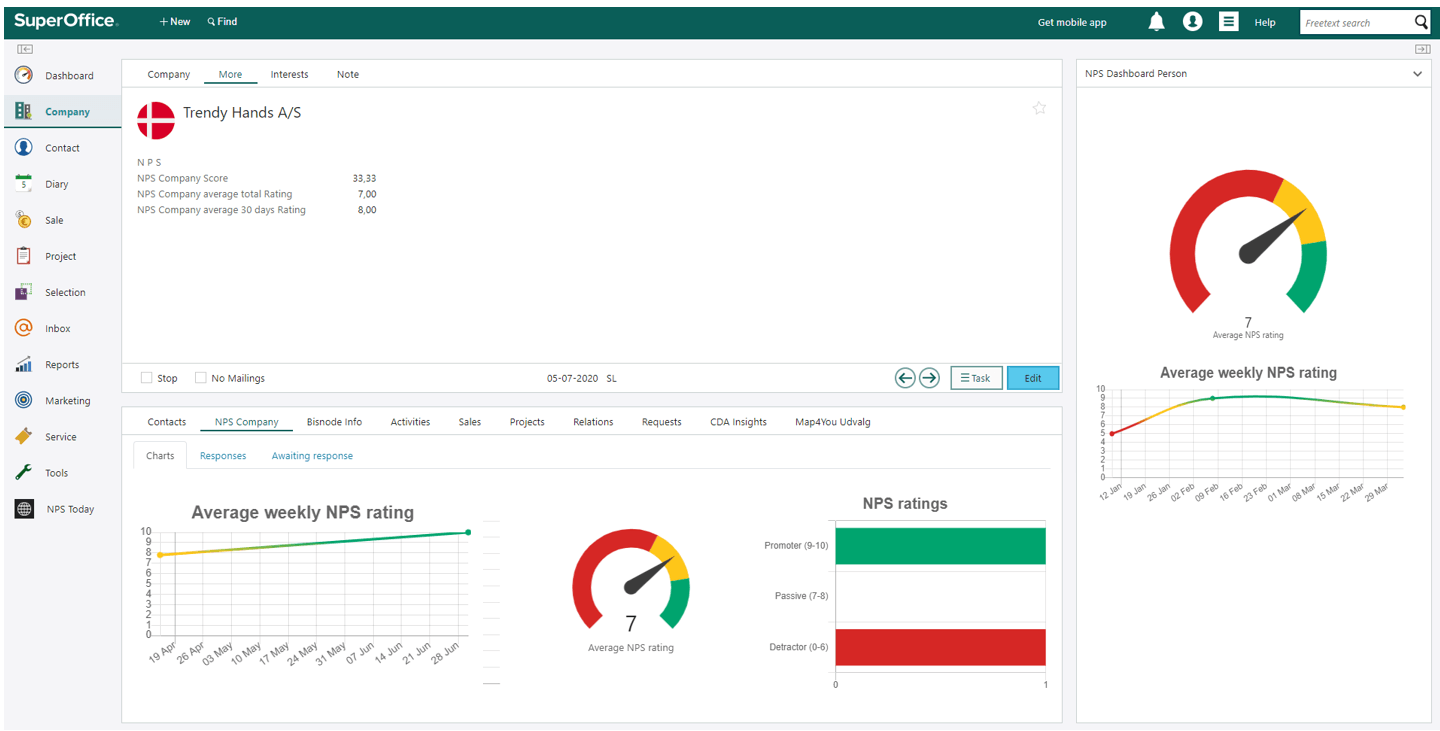The height and width of the screenshot is (731, 1440).
Task: Switch to the Responses sub-tab
Action: coord(223,456)
